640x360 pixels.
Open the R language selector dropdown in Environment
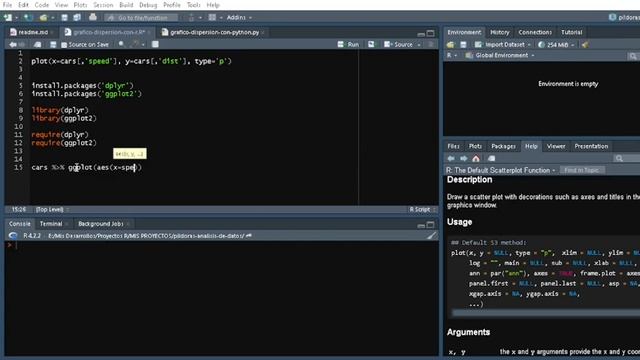[x=452, y=55]
